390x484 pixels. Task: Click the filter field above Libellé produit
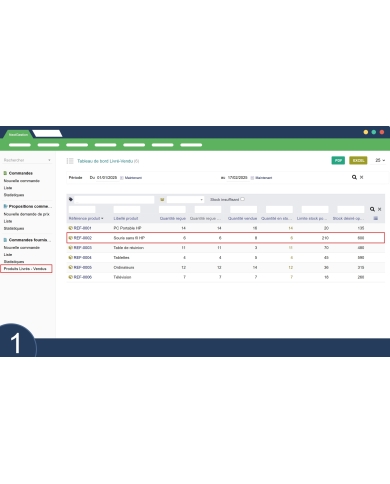pyautogui.click(x=127, y=209)
